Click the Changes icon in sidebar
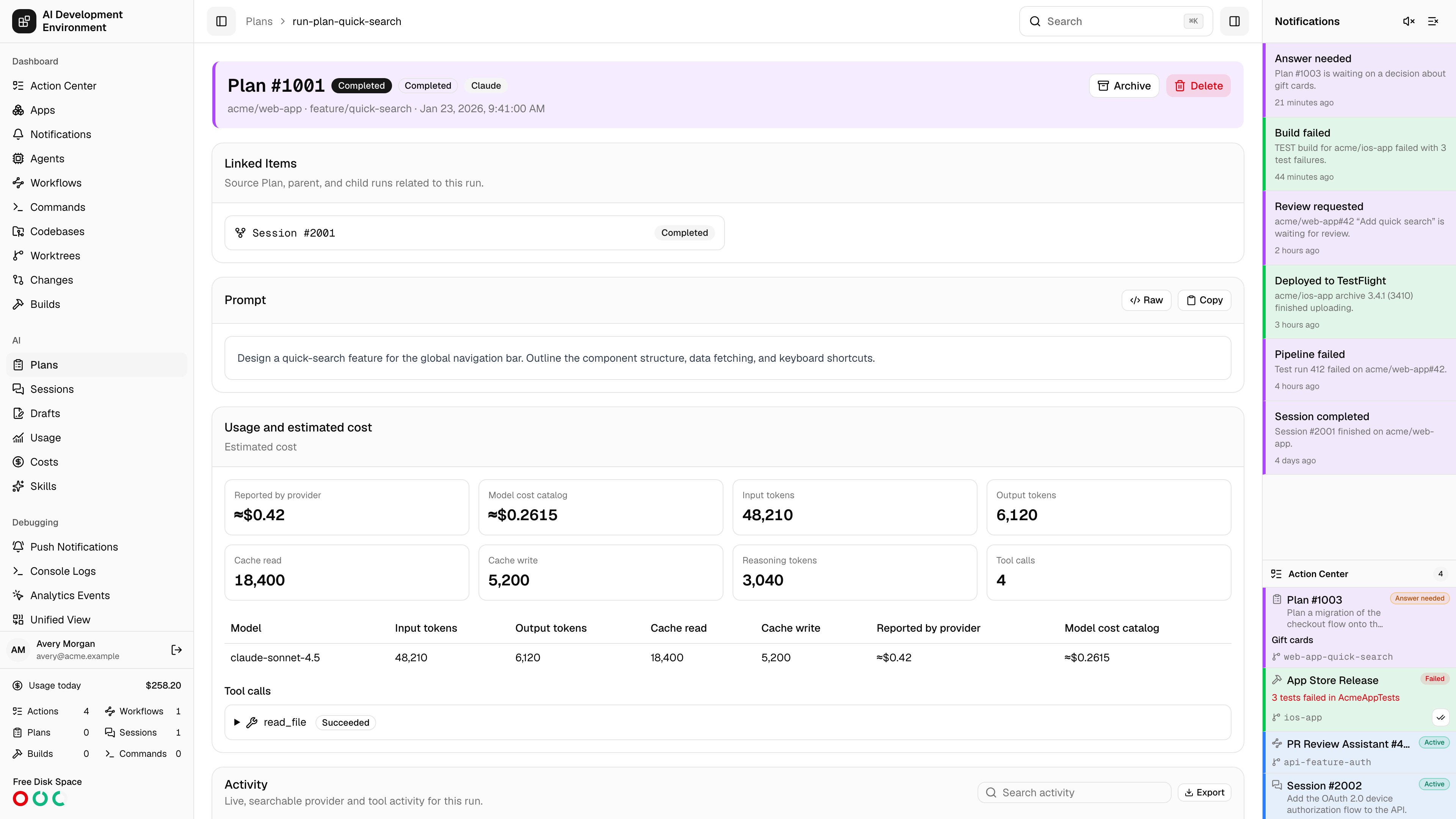1456x819 pixels. (18, 280)
